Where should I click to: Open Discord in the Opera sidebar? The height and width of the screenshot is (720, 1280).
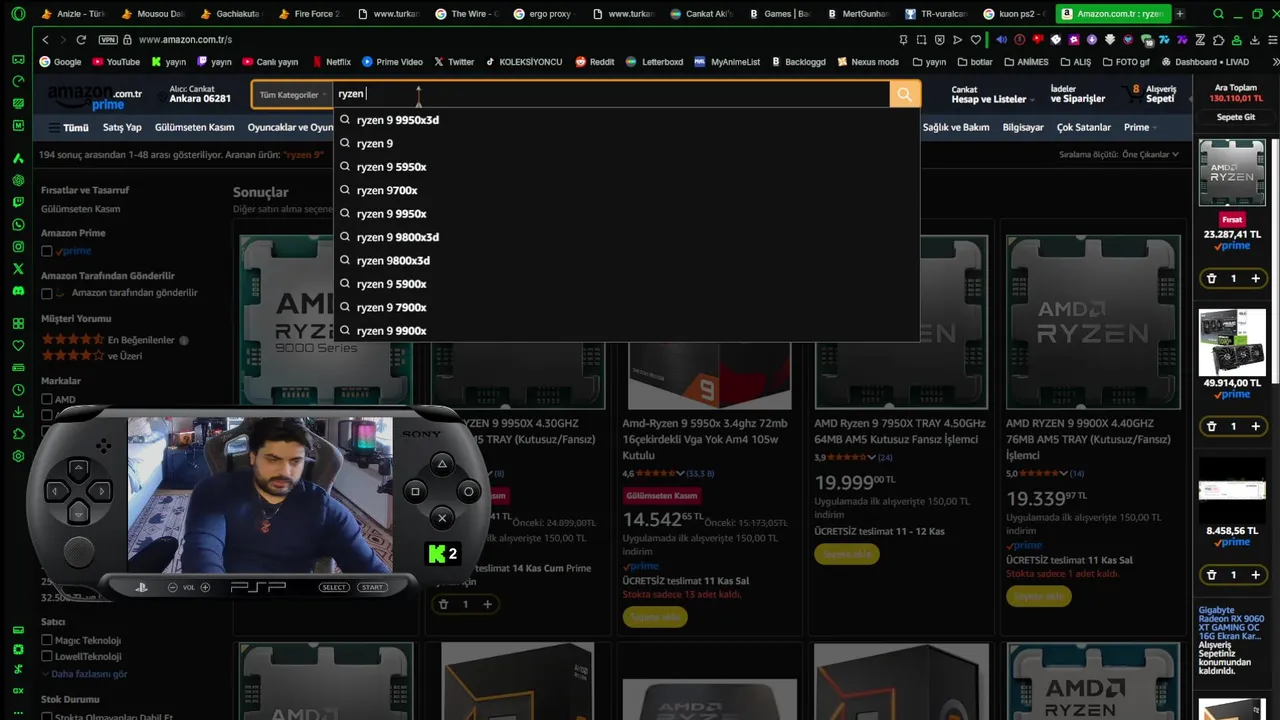18,291
